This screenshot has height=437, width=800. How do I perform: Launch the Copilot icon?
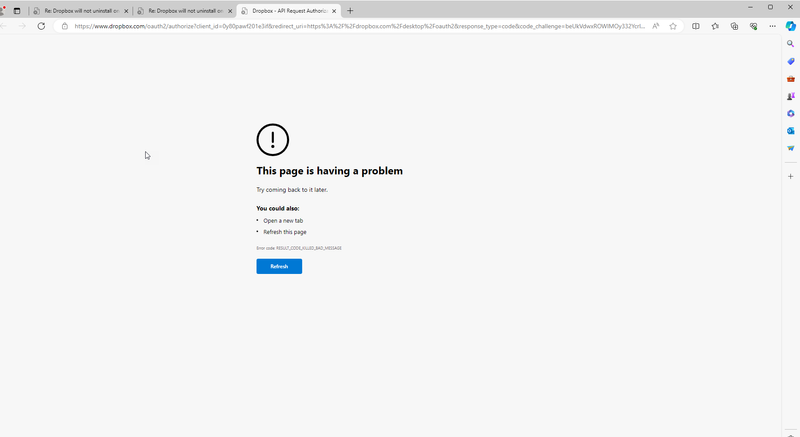[791, 26]
